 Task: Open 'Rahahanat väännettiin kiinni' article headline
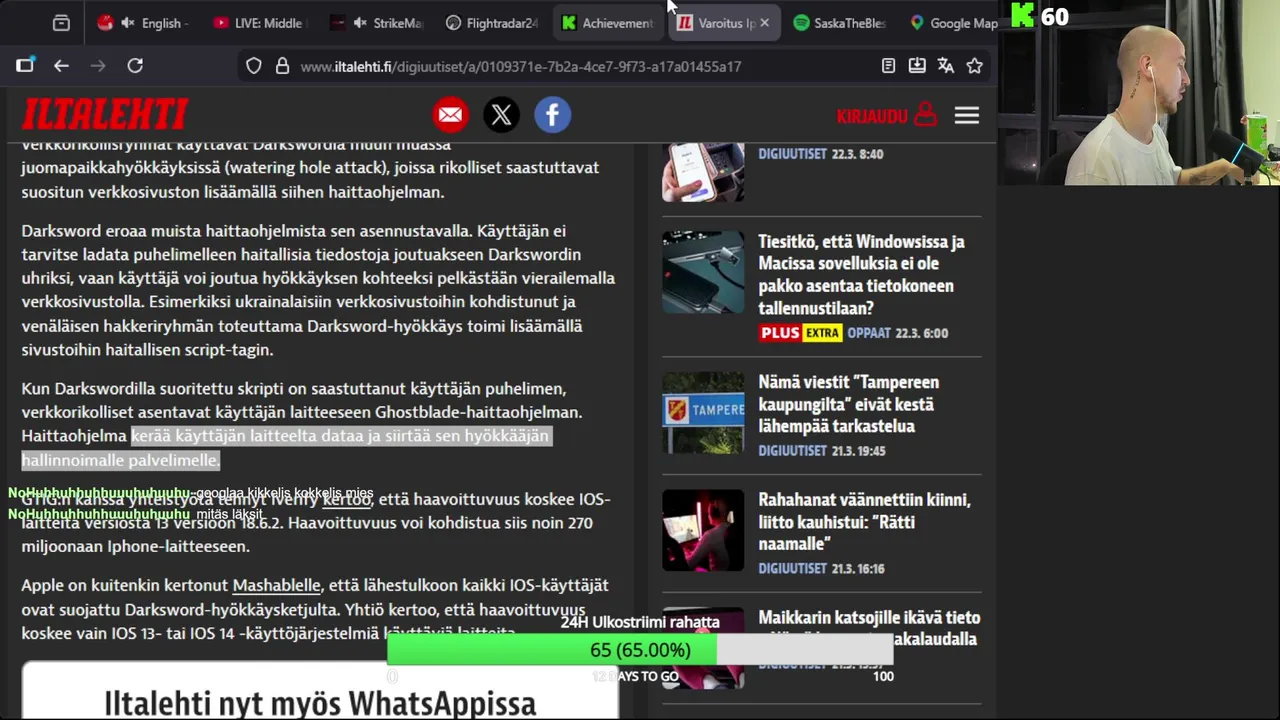point(864,522)
